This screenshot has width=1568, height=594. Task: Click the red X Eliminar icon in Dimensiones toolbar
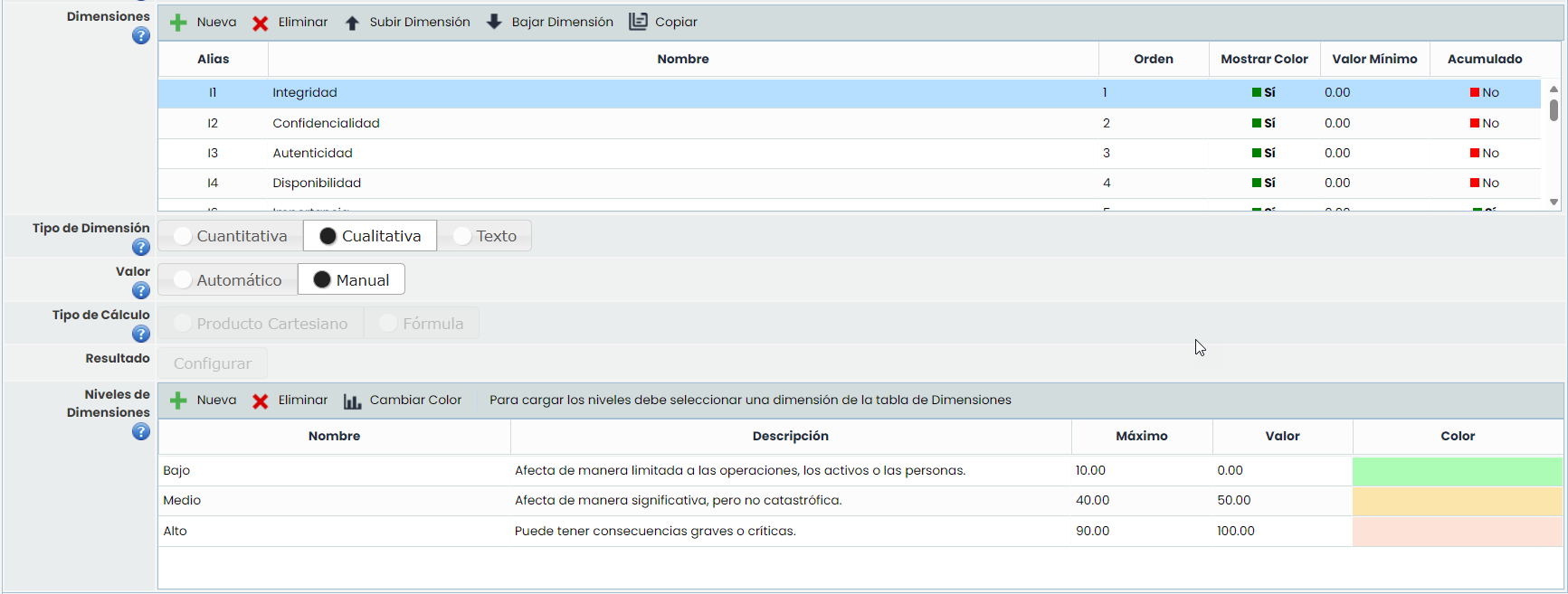261,23
